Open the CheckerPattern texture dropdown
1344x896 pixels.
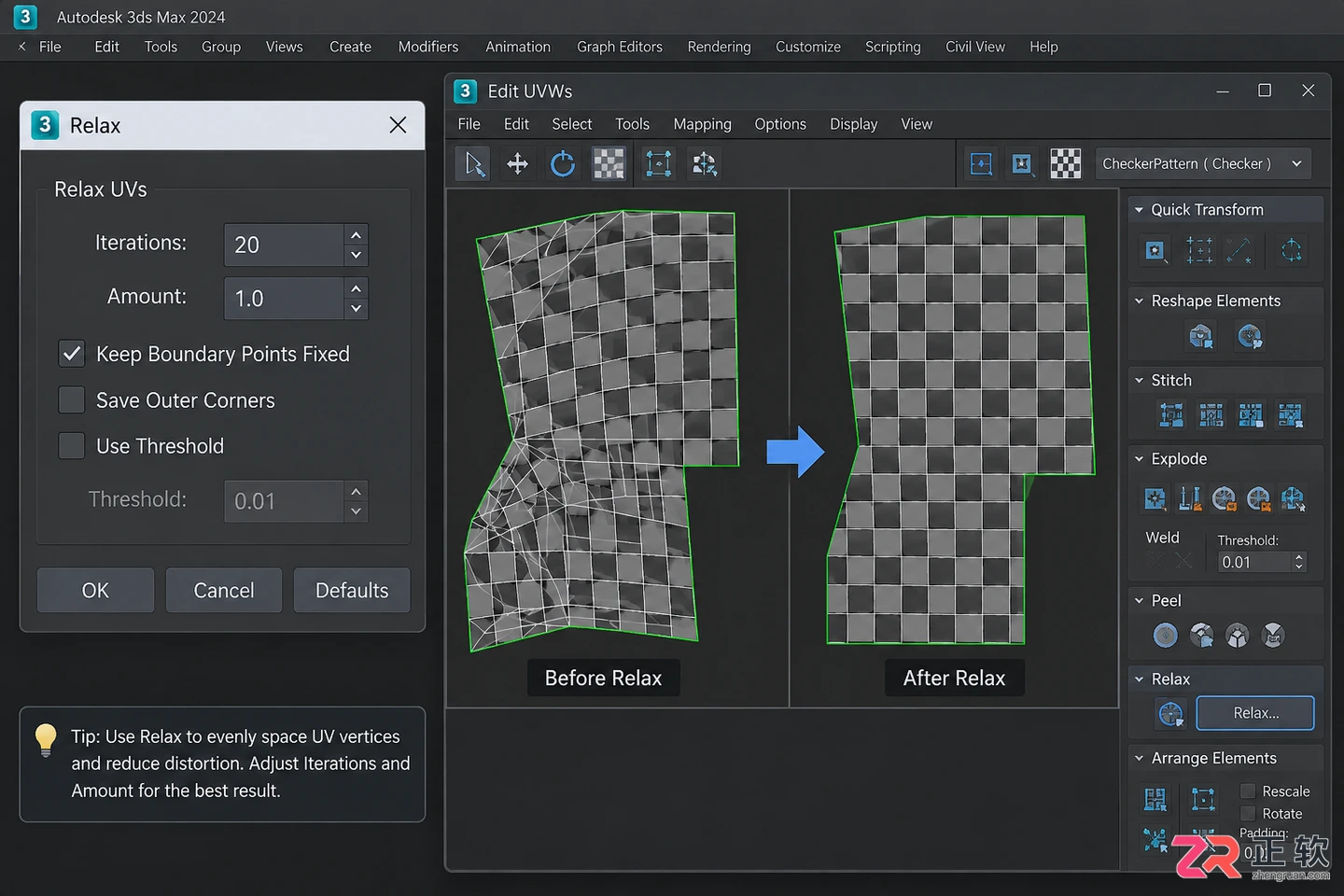1203,163
